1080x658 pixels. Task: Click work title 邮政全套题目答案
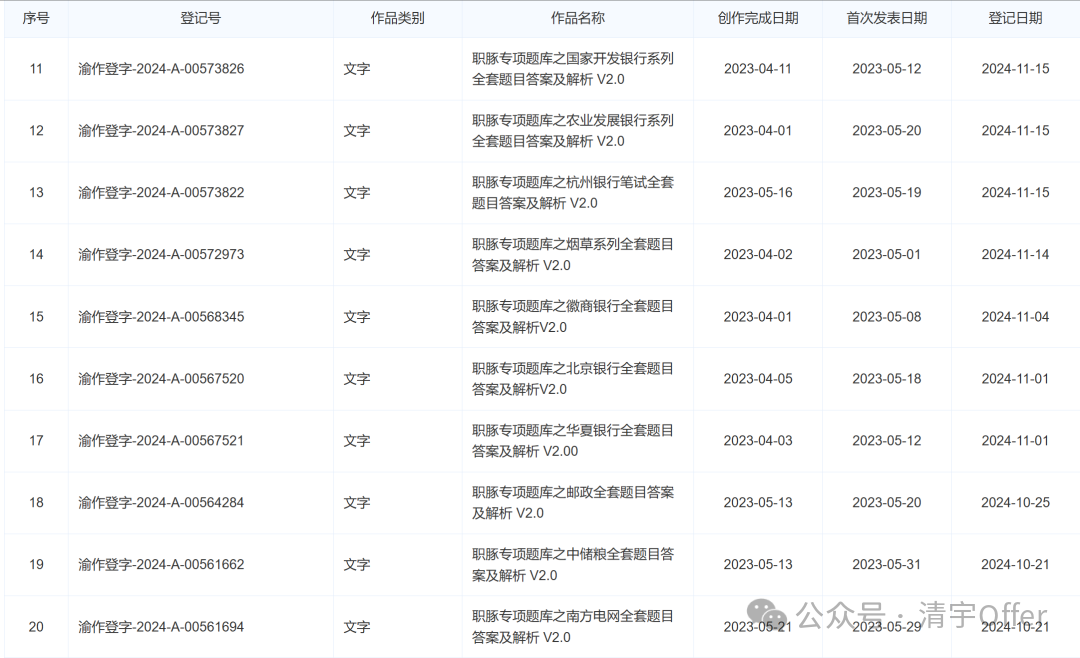click(x=573, y=503)
